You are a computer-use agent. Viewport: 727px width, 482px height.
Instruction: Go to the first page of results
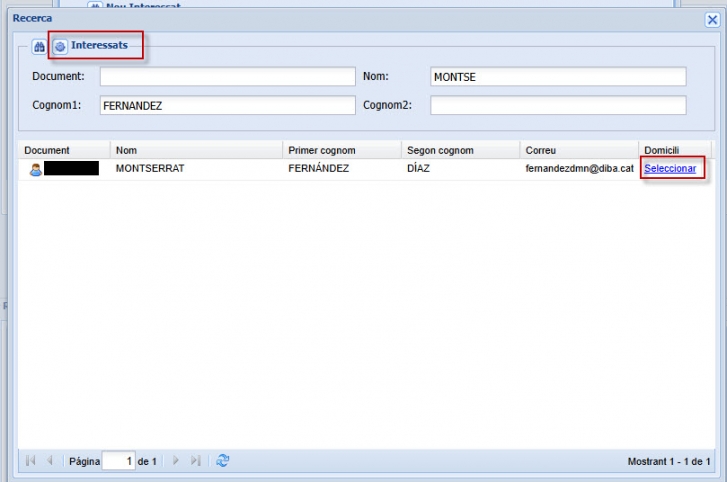click(x=30, y=460)
